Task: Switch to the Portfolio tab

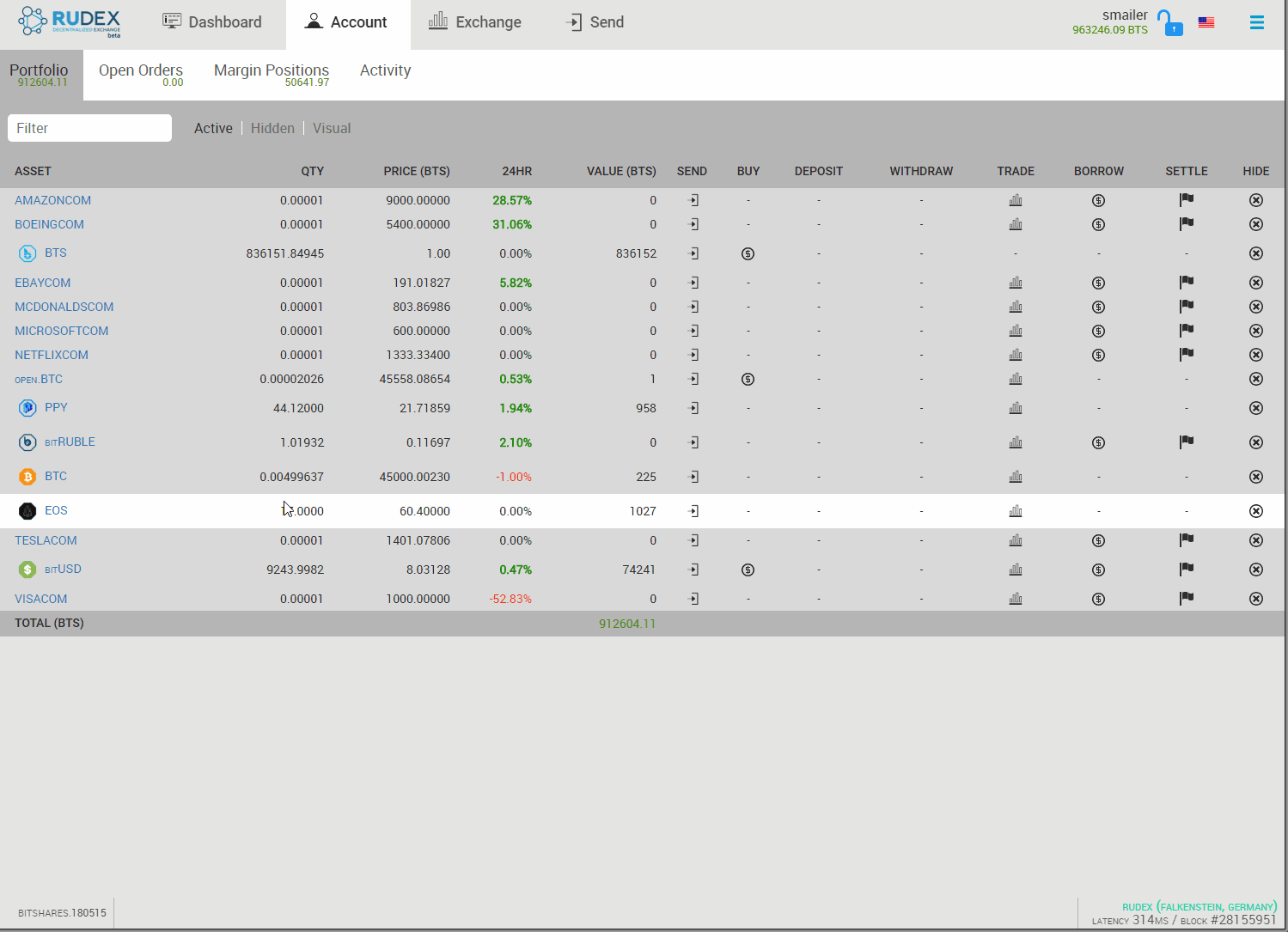Action: (40, 75)
